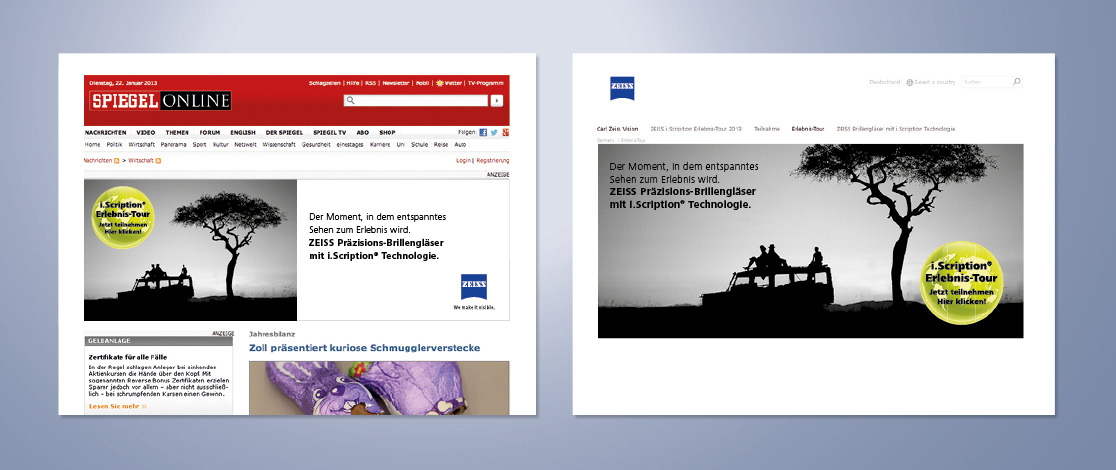Go to the Home section tab
This screenshot has height=470, width=1116.
pos(93,145)
